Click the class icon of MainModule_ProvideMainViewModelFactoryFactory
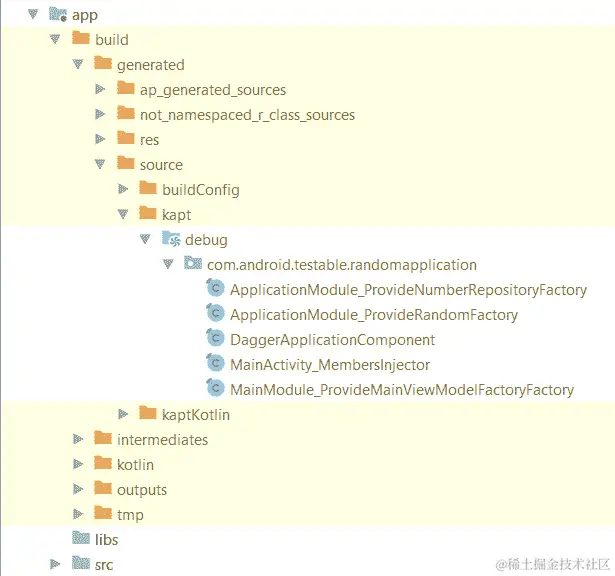The width and height of the screenshot is (615, 576). point(215,388)
